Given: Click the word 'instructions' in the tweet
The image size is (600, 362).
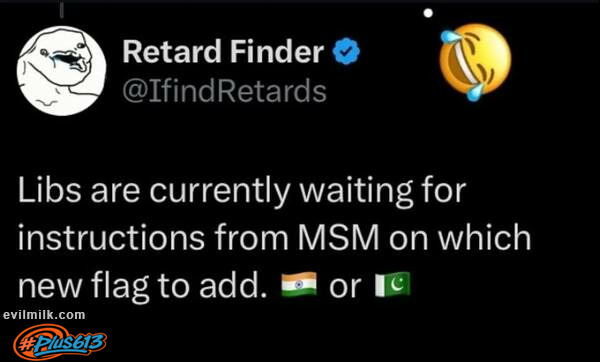Looking at the screenshot, I should (111, 238).
